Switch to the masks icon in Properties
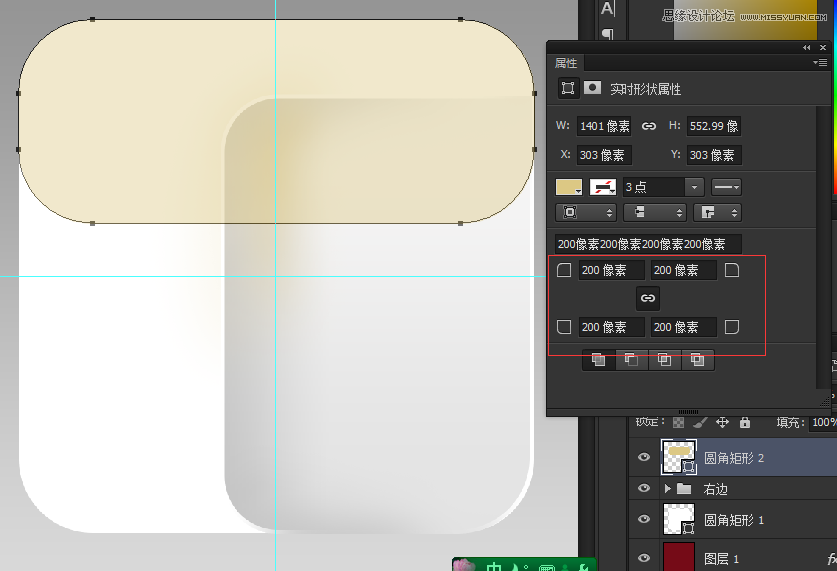 pyautogui.click(x=592, y=88)
